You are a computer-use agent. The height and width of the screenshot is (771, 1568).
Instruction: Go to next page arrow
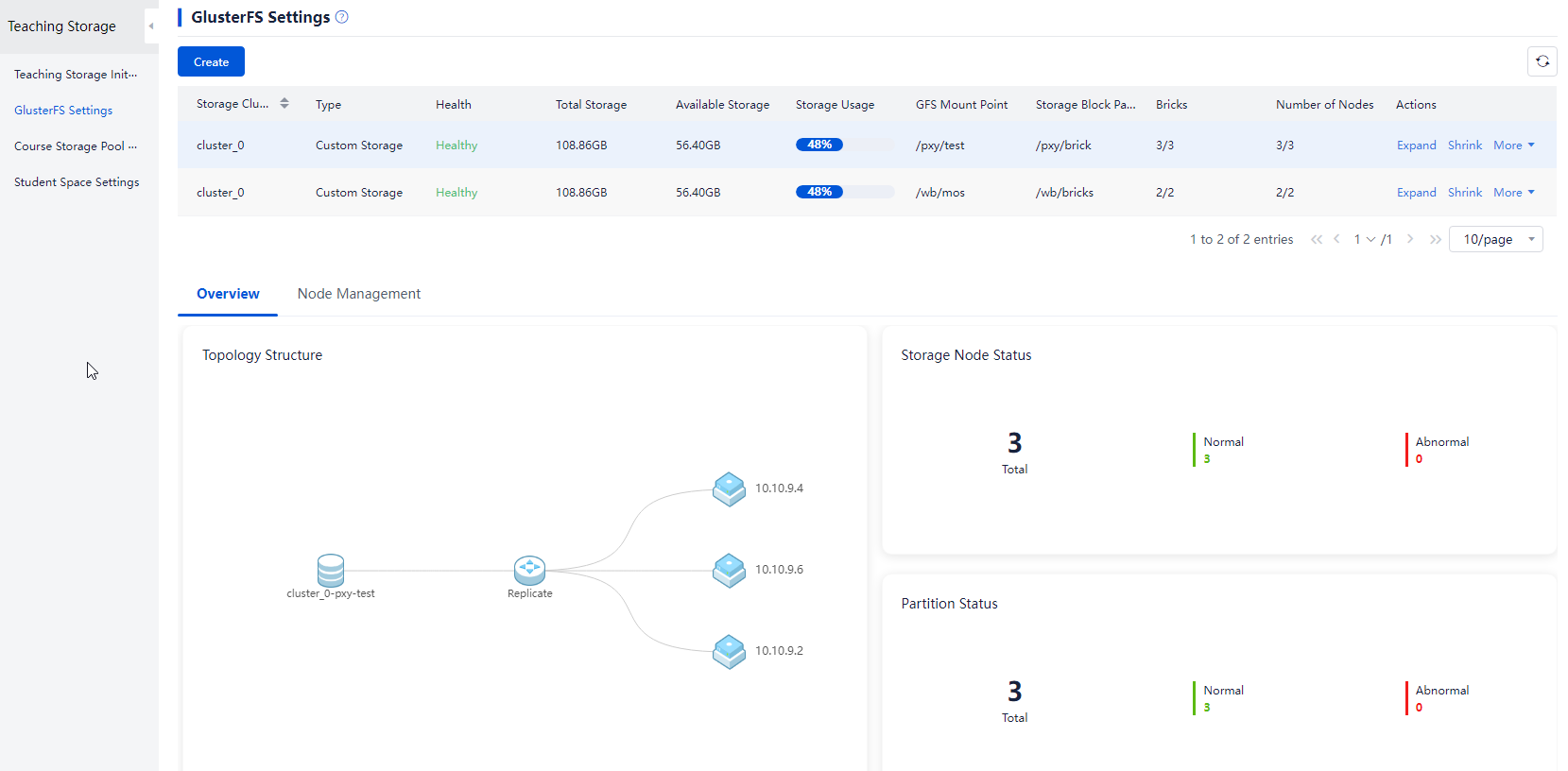1410,239
